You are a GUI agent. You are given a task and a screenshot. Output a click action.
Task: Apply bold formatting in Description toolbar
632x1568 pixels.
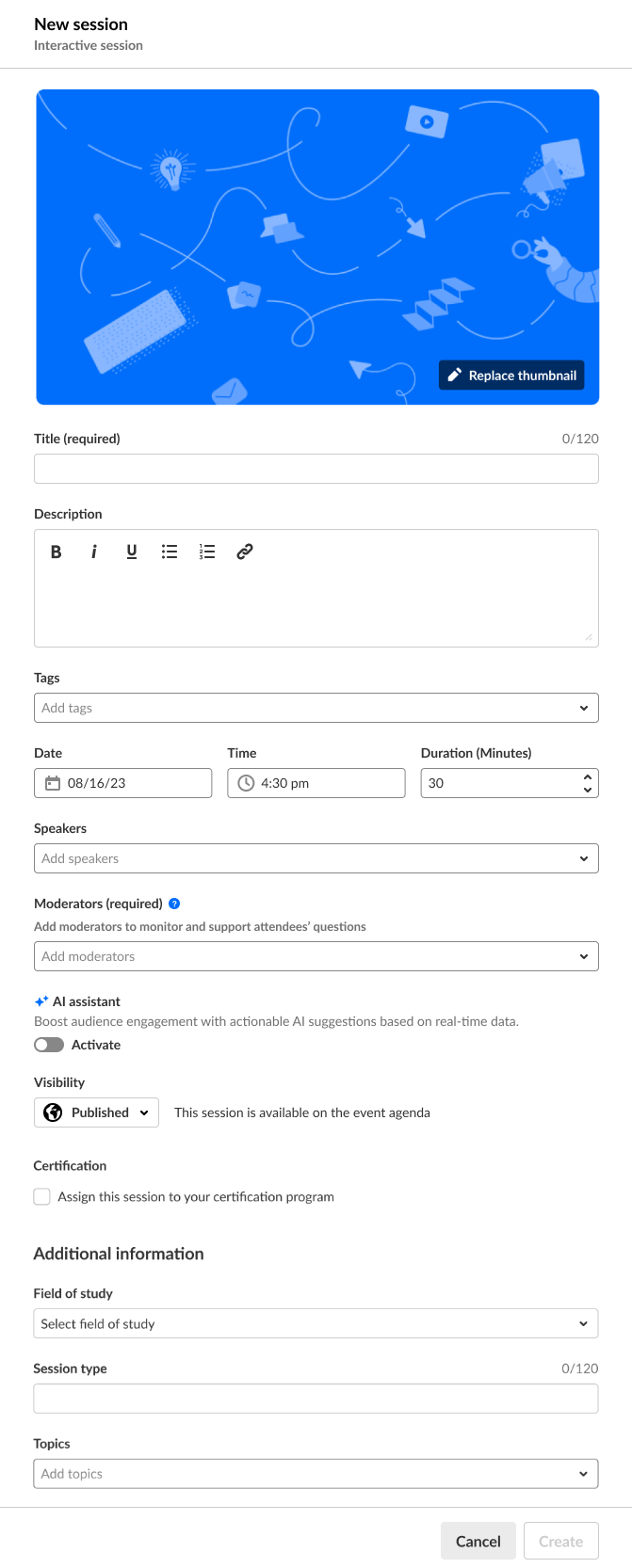coord(56,552)
